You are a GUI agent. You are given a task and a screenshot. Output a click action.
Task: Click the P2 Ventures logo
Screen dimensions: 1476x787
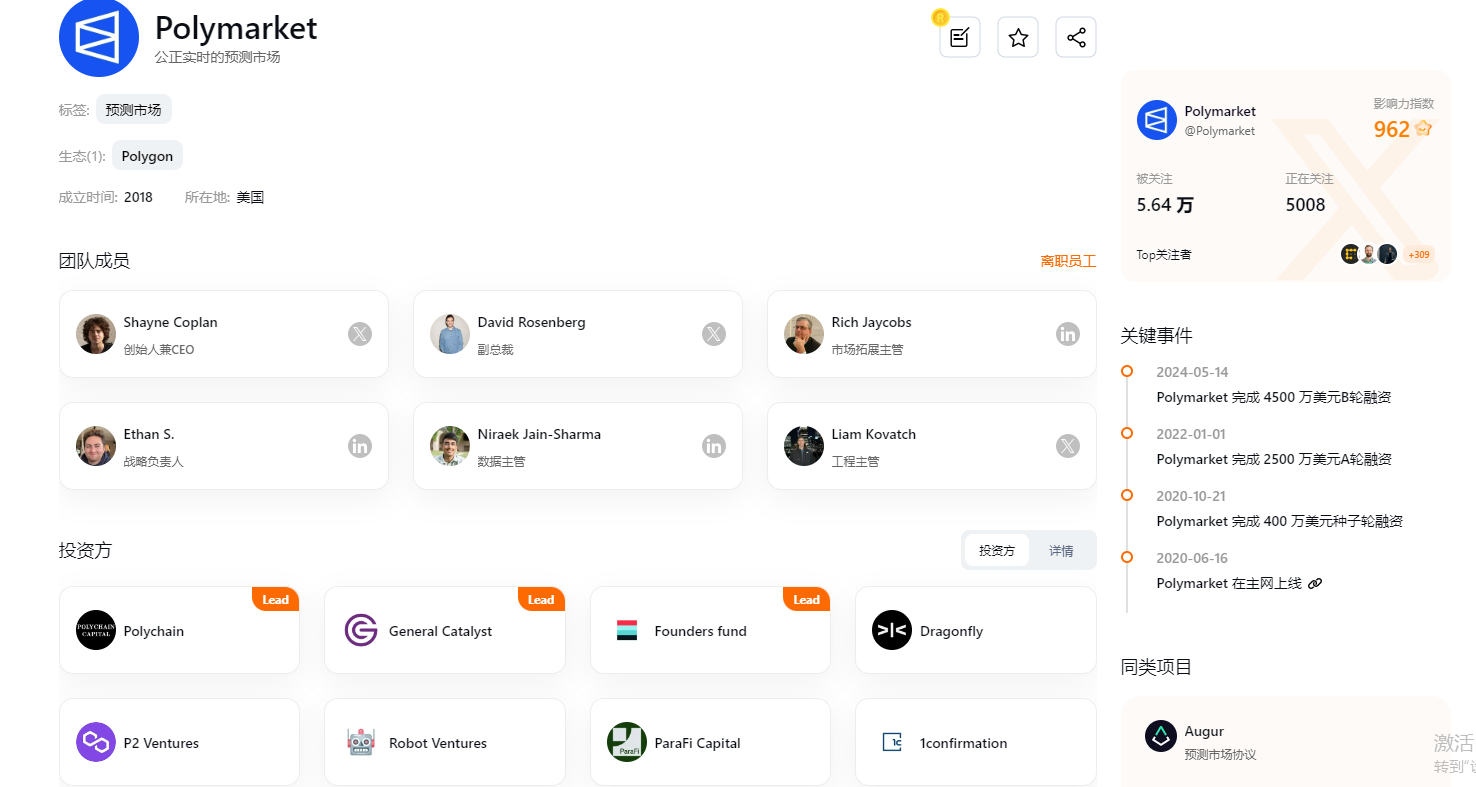click(x=96, y=742)
